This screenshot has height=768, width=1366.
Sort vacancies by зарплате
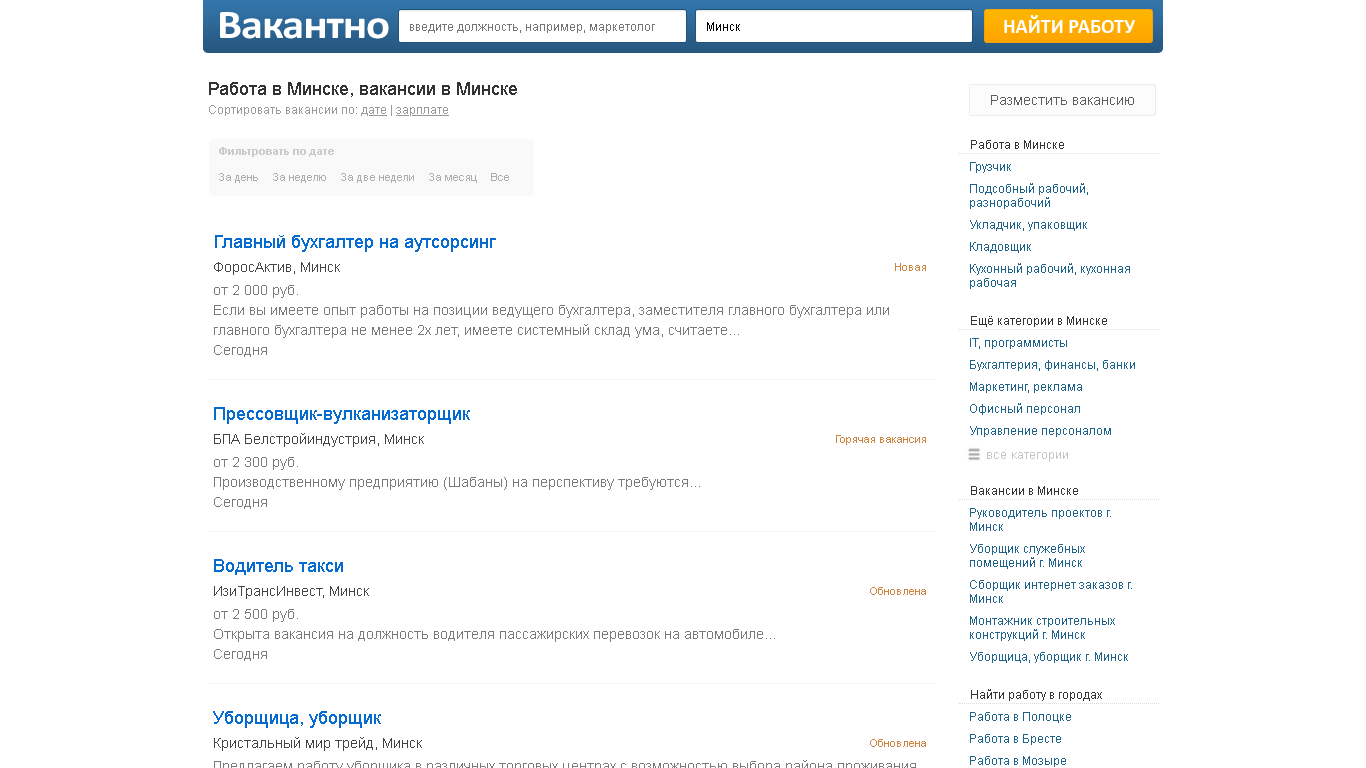pos(422,110)
